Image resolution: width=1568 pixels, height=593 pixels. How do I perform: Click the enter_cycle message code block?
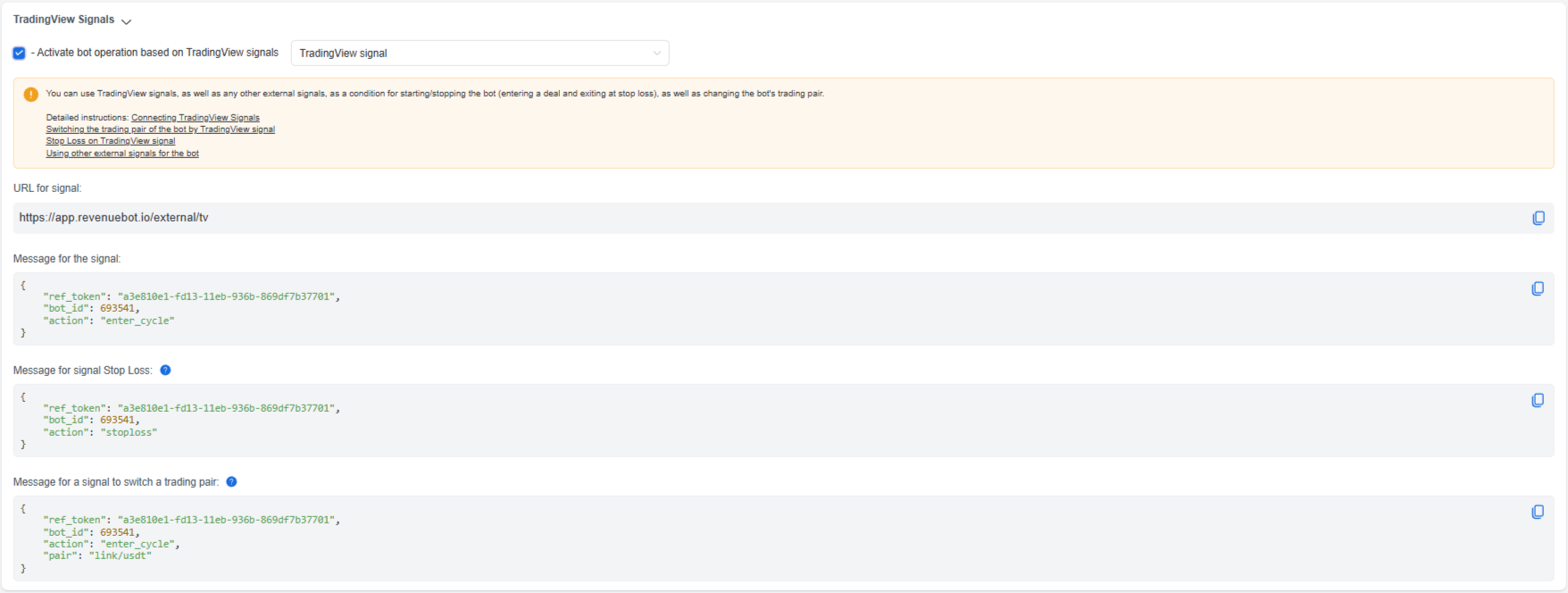[784, 309]
